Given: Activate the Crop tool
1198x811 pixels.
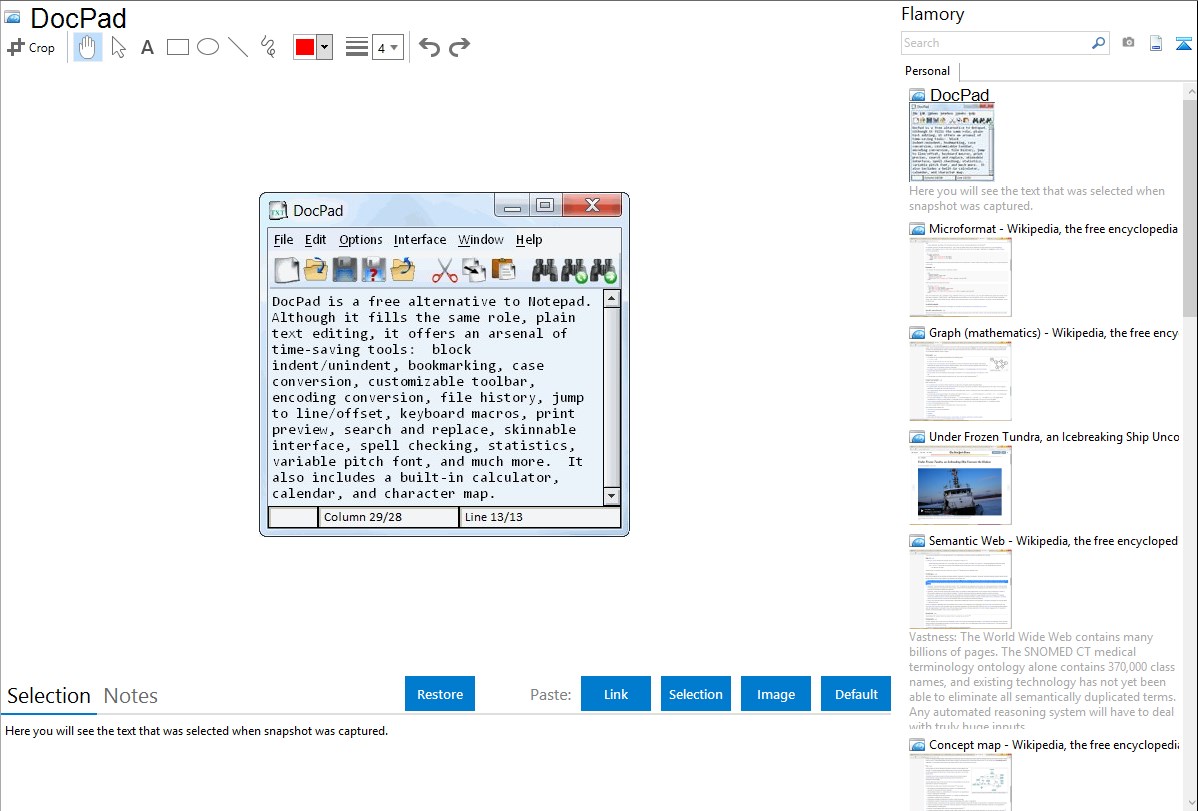Looking at the screenshot, I should (31, 47).
